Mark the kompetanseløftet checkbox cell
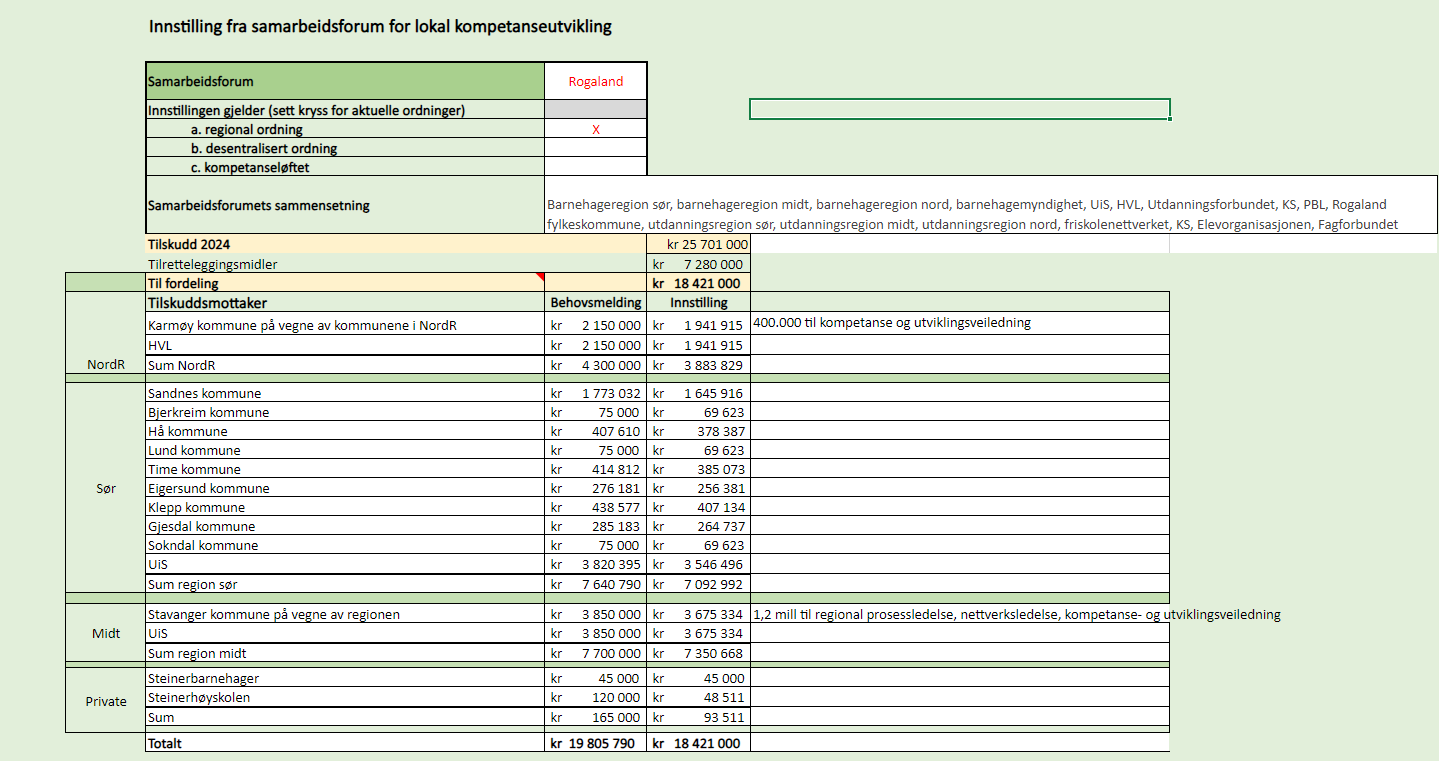Viewport: 1439px width, 761px height. pos(596,167)
